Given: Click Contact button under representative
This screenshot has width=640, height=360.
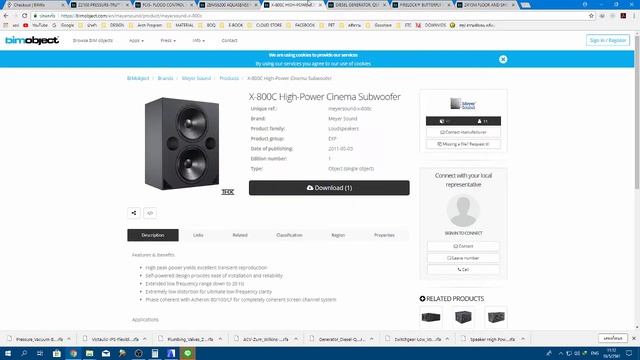Looking at the screenshot, I should [463, 246].
